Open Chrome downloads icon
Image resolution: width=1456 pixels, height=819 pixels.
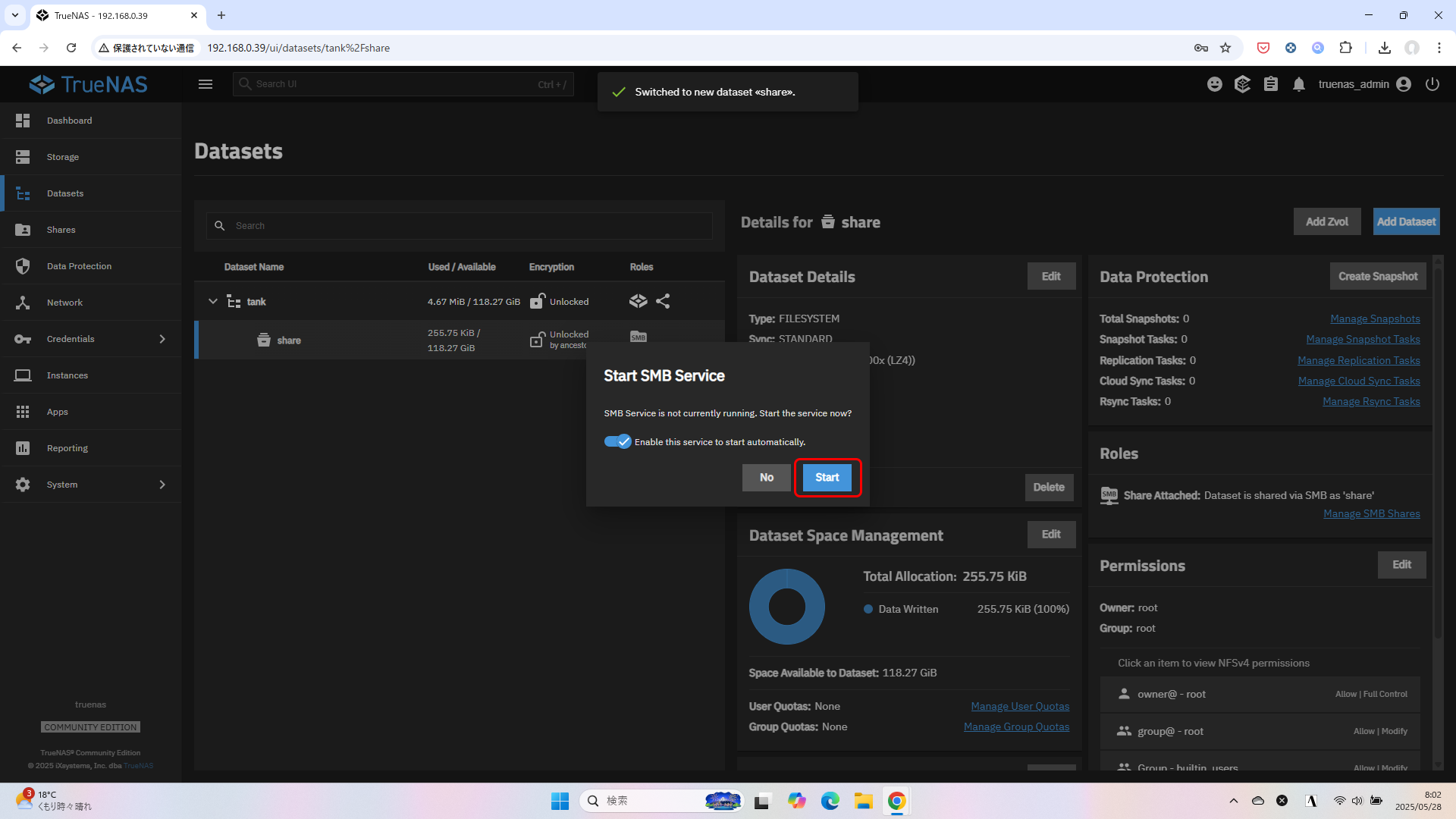(1384, 48)
